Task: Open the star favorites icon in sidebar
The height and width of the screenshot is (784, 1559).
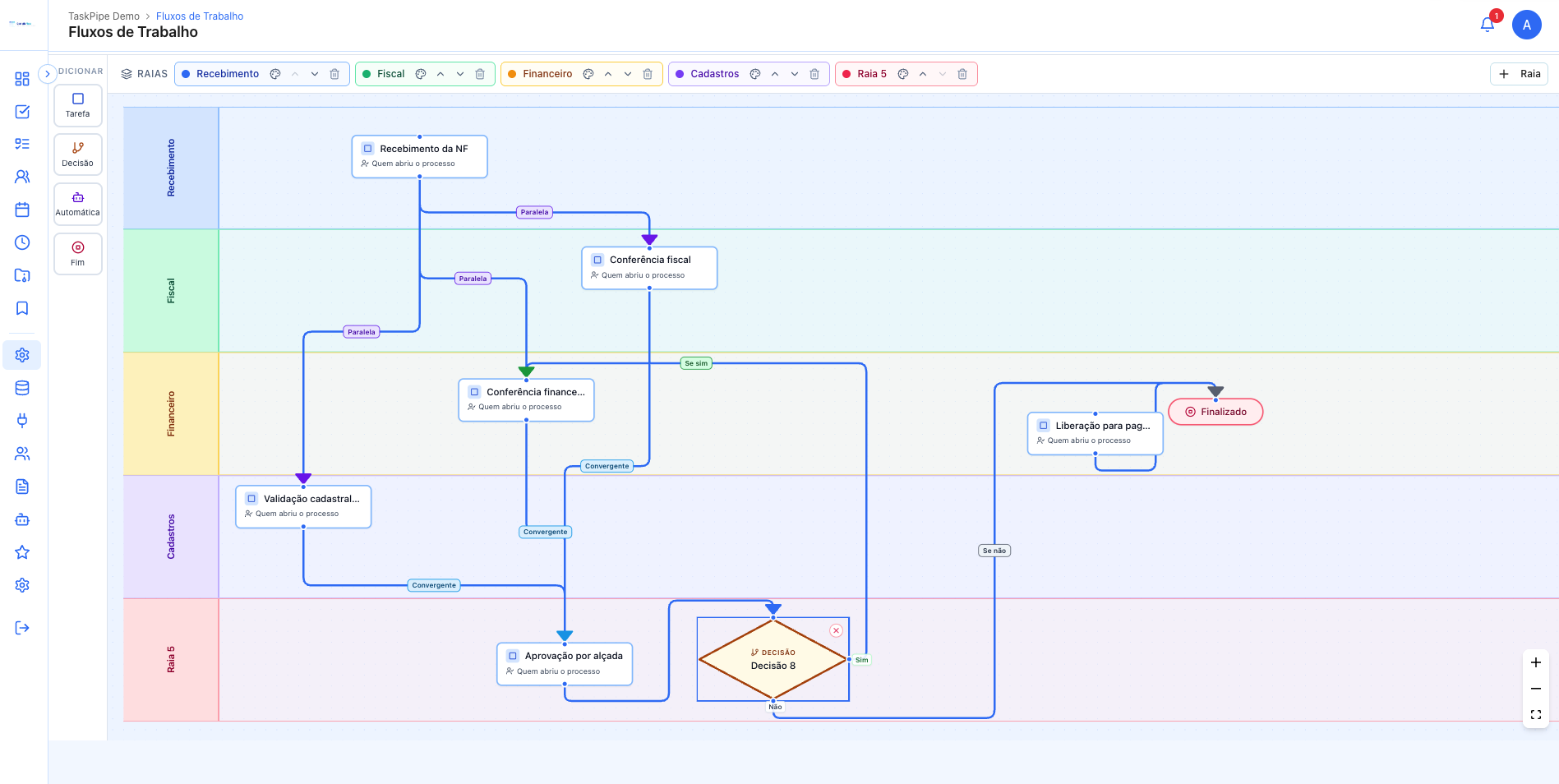Action: [x=22, y=552]
